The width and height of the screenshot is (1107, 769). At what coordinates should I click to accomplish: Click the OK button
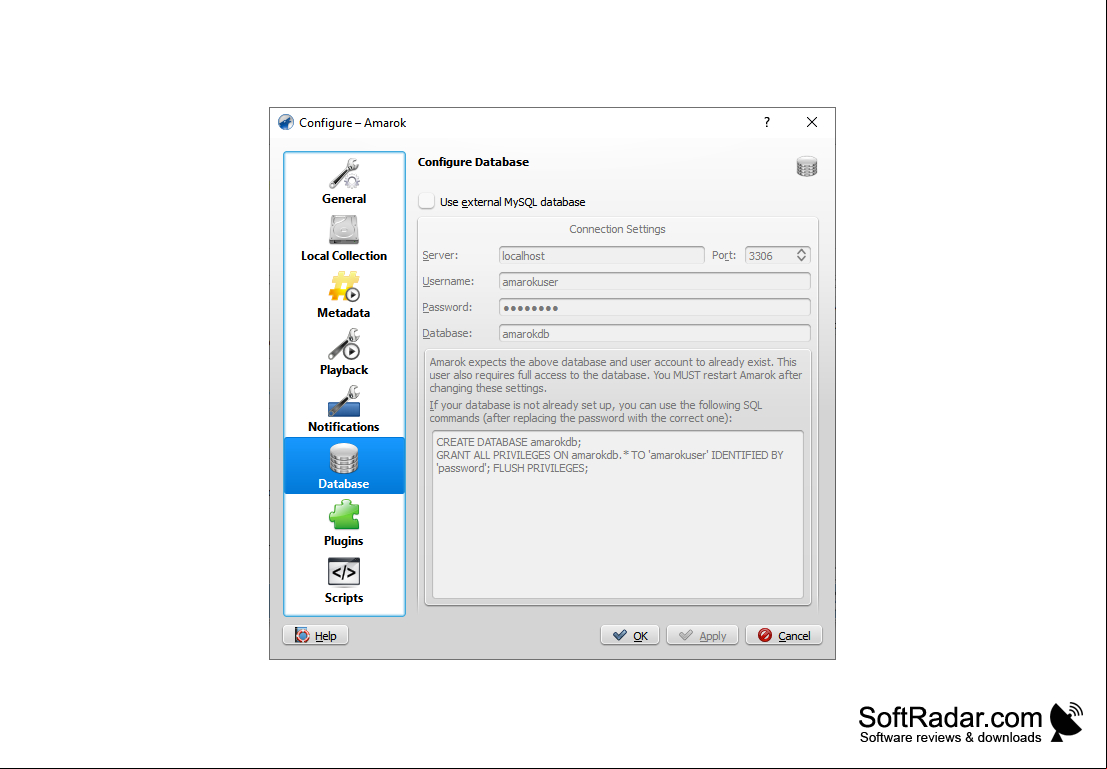point(630,636)
